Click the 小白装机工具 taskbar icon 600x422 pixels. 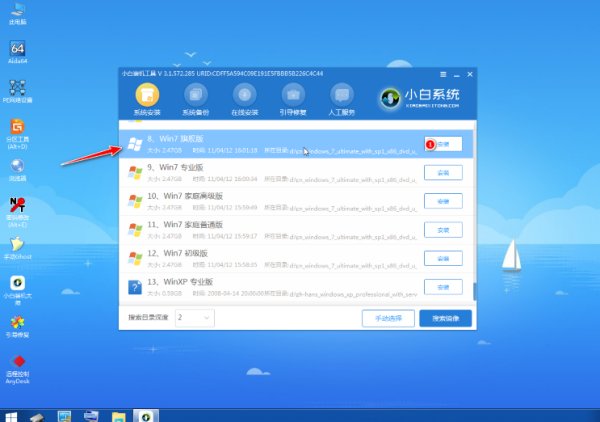(x=146, y=416)
